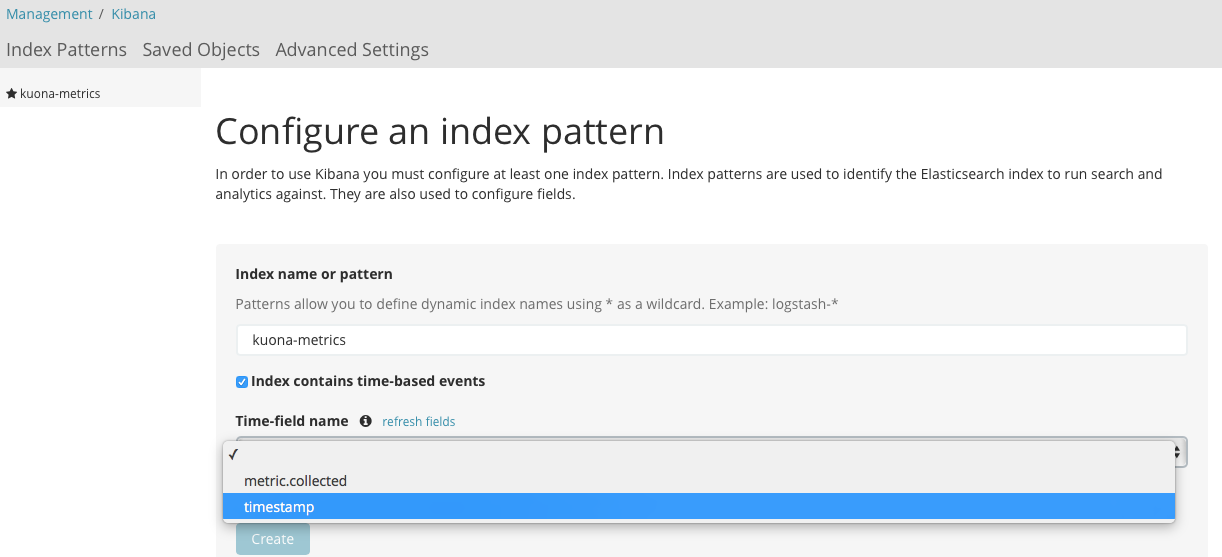1222x557 pixels.
Task: Click the info icon beside Time-field name
Action: point(366,421)
